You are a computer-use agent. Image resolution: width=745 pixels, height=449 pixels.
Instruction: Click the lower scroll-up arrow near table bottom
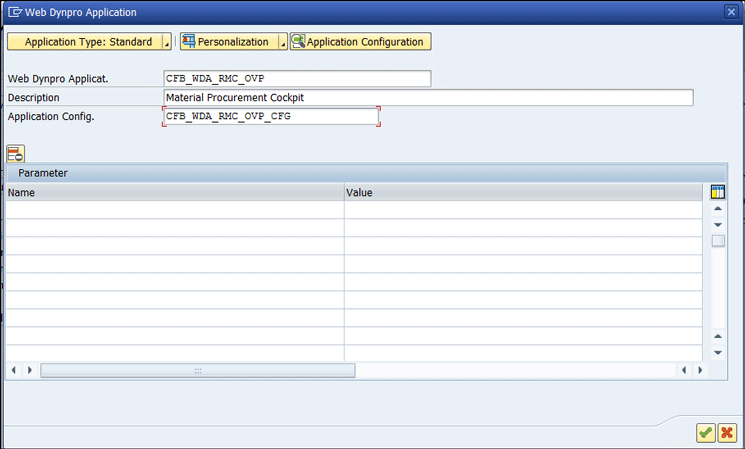pos(718,336)
